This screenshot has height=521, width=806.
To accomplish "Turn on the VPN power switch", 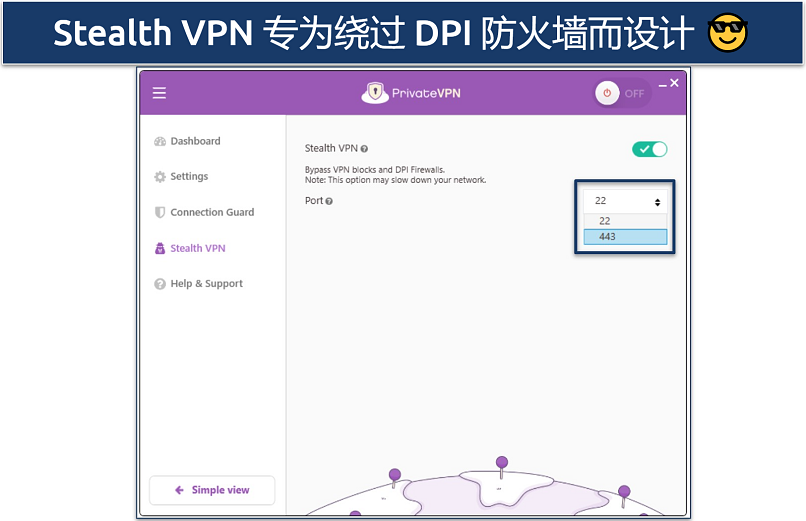I will 621,94.
